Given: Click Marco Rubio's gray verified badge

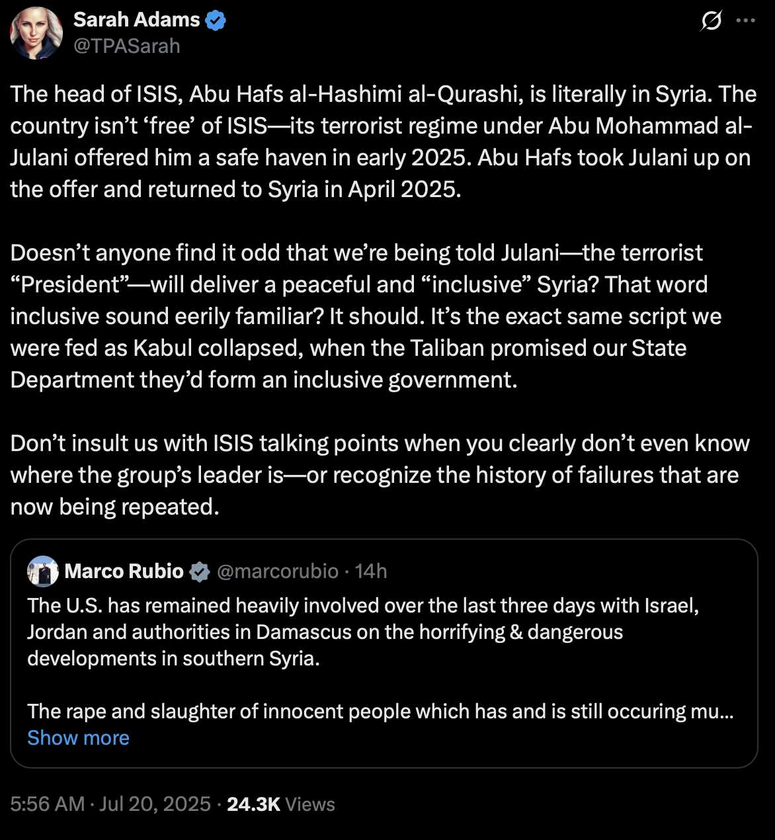Looking at the screenshot, I should pos(200,572).
